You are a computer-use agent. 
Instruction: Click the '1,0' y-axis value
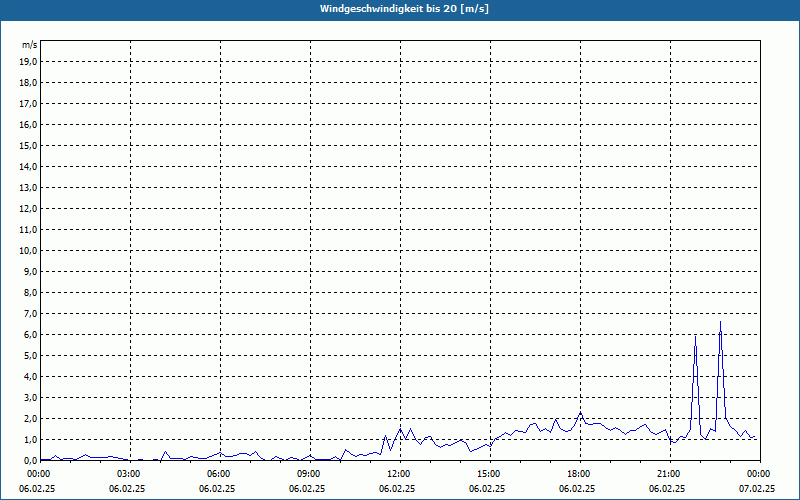coord(30,439)
